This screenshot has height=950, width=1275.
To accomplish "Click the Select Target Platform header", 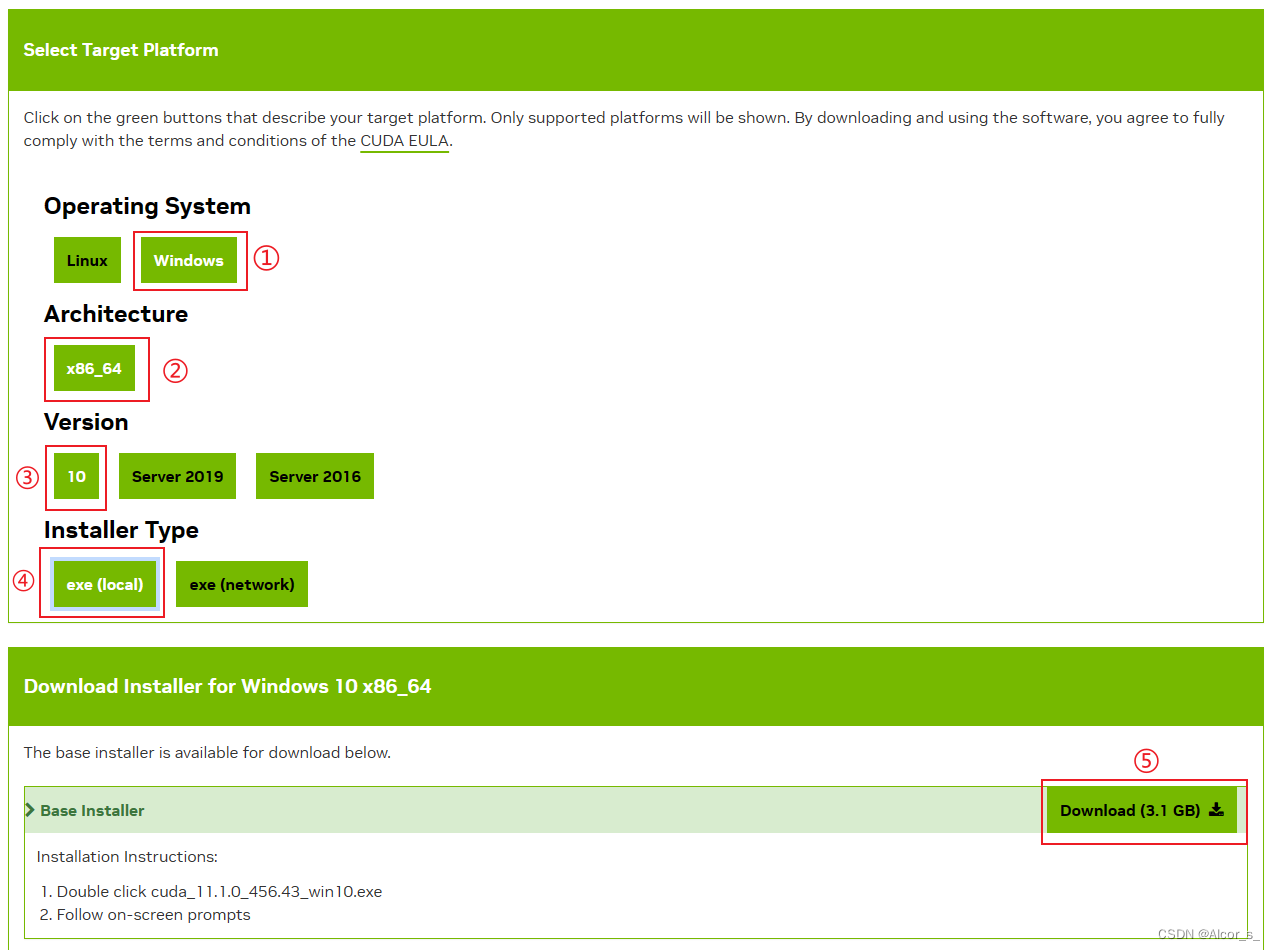I will 121,50.
